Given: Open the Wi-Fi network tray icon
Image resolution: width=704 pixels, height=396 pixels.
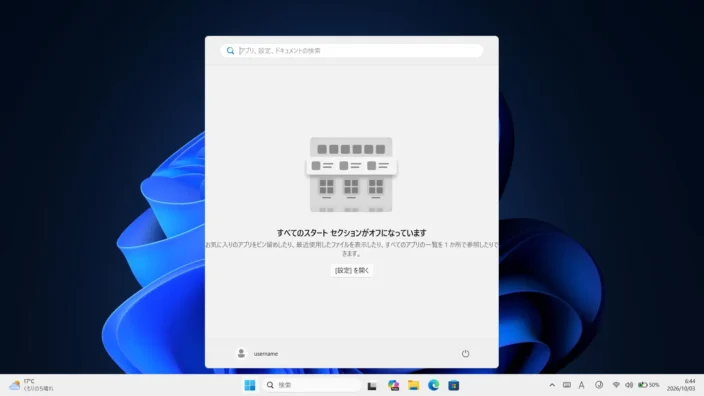Looking at the screenshot, I should click(616, 385).
